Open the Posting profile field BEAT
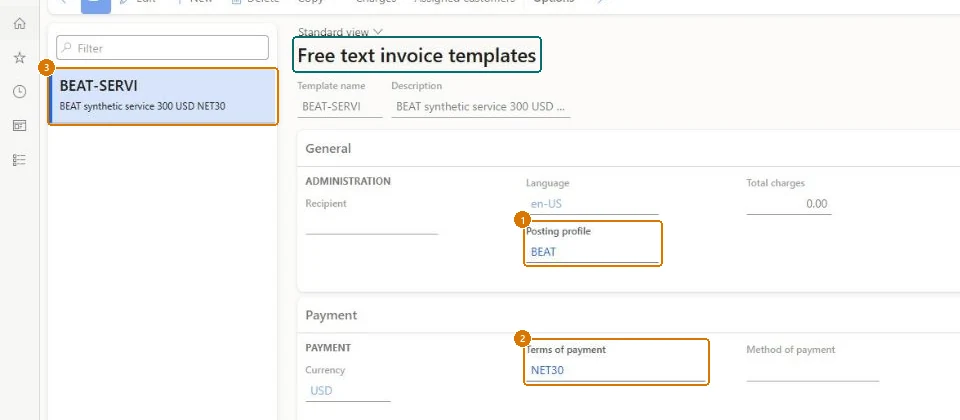960x420 pixels. point(592,252)
